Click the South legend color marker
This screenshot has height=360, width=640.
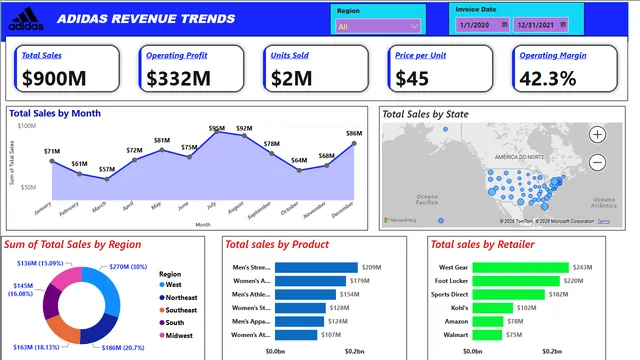[162, 322]
